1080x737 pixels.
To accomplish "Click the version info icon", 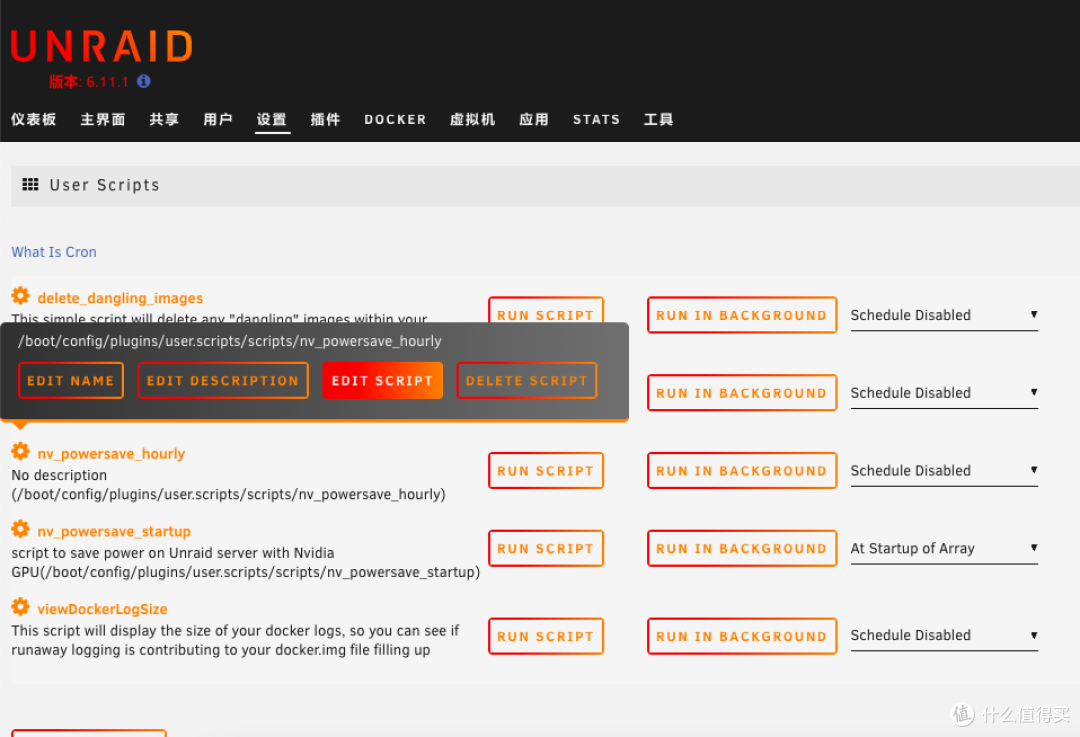I will click(x=143, y=81).
